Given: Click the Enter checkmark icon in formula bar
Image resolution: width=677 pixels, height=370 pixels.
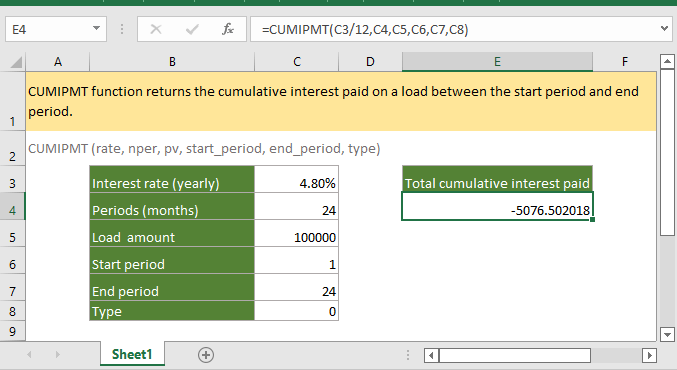Looking at the screenshot, I should tap(192, 29).
